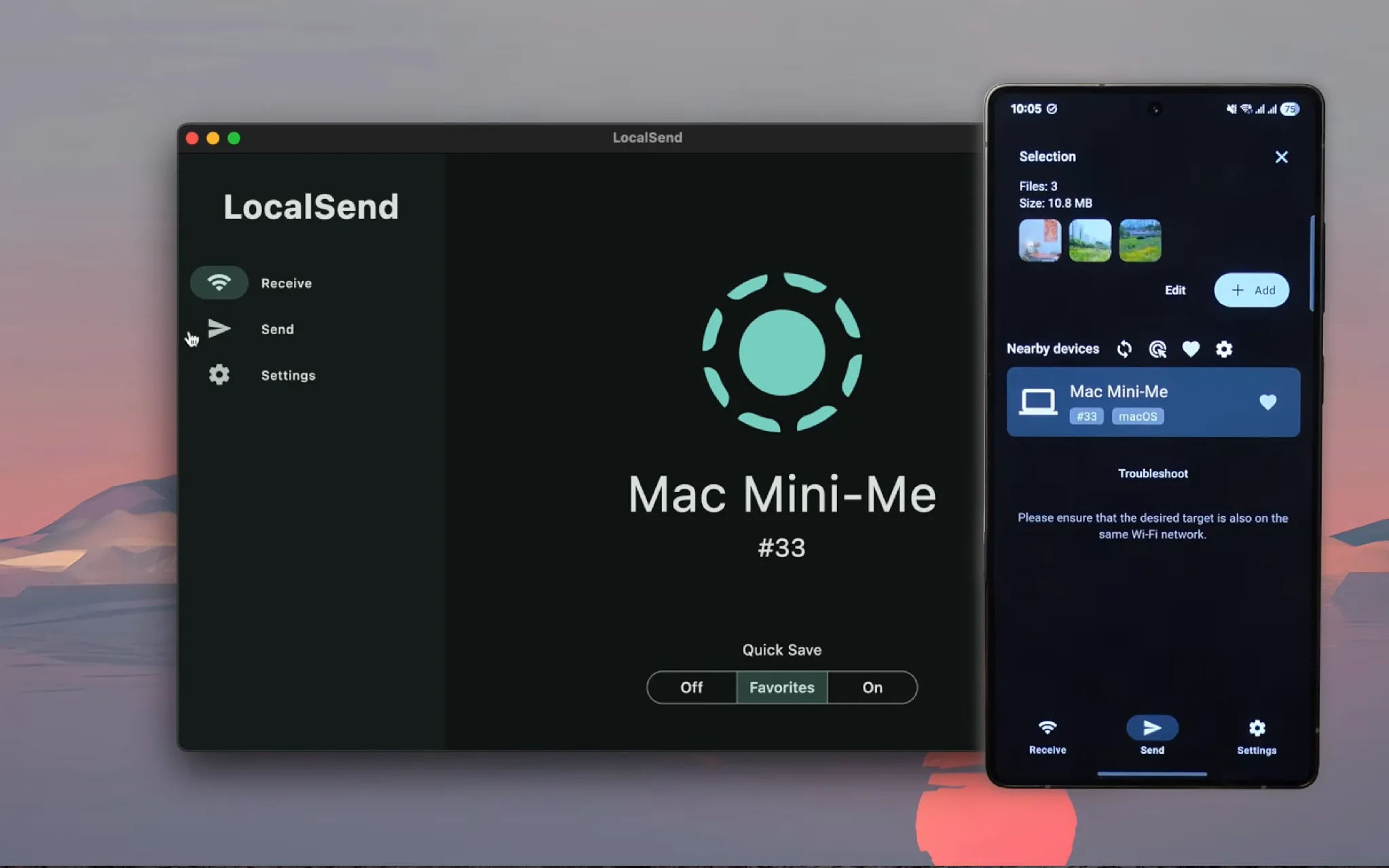Set Quick Save to On
Viewport: 1389px width, 868px height.
point(872,687)
